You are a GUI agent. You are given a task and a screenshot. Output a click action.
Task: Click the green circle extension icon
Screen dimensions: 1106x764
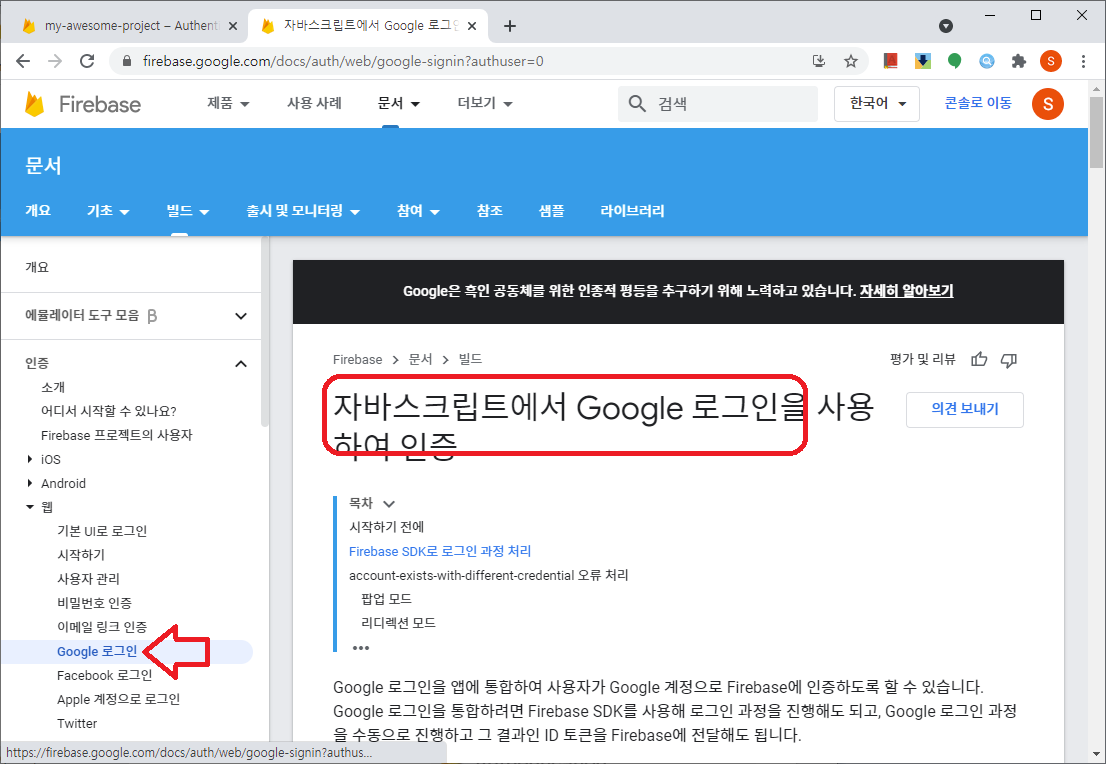(x=954, y=61)
